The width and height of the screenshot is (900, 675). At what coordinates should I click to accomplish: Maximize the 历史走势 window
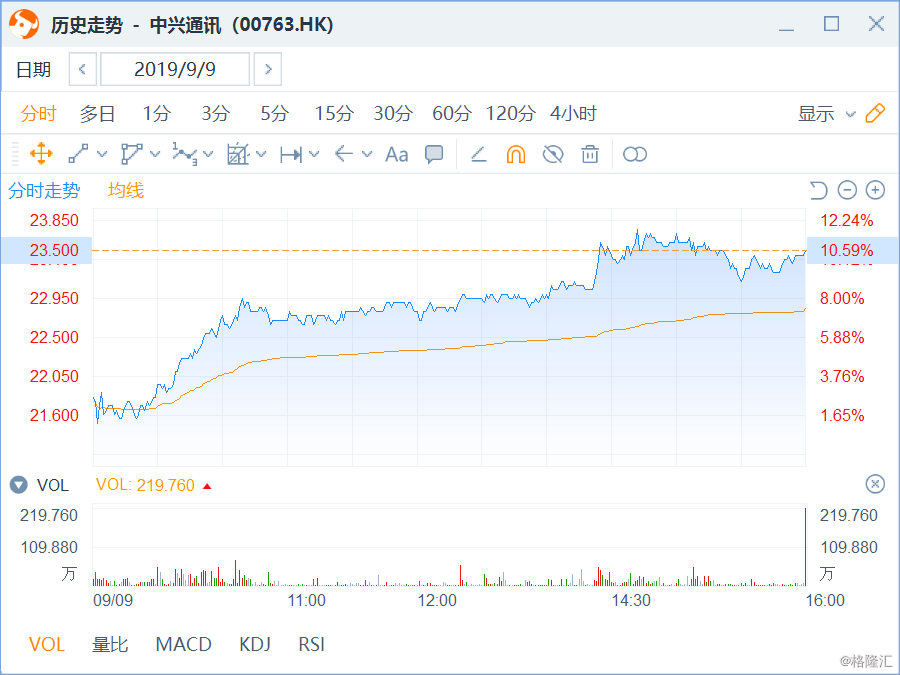(x=831, y=24)
